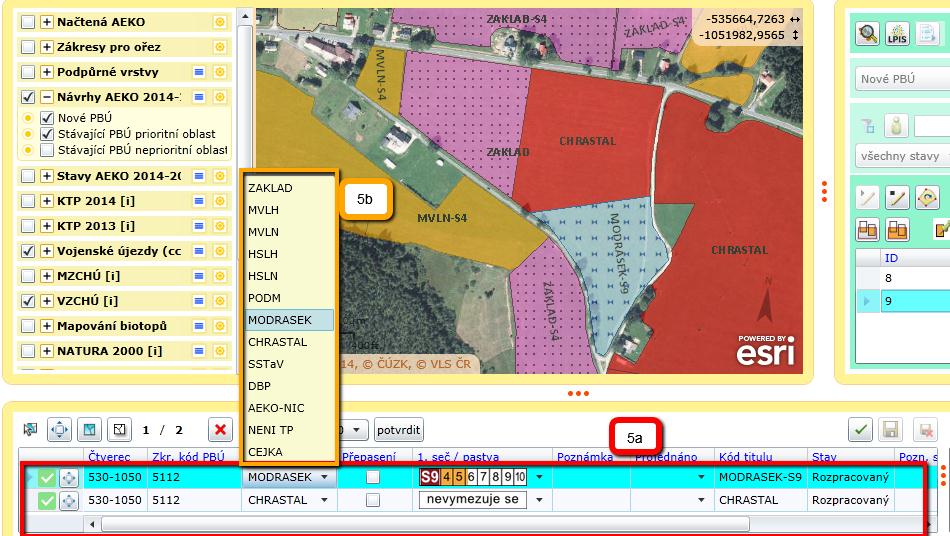Expand the Stavy AEKO 2014 layer group
Screen dimensions: 950x536
(47, 176)
